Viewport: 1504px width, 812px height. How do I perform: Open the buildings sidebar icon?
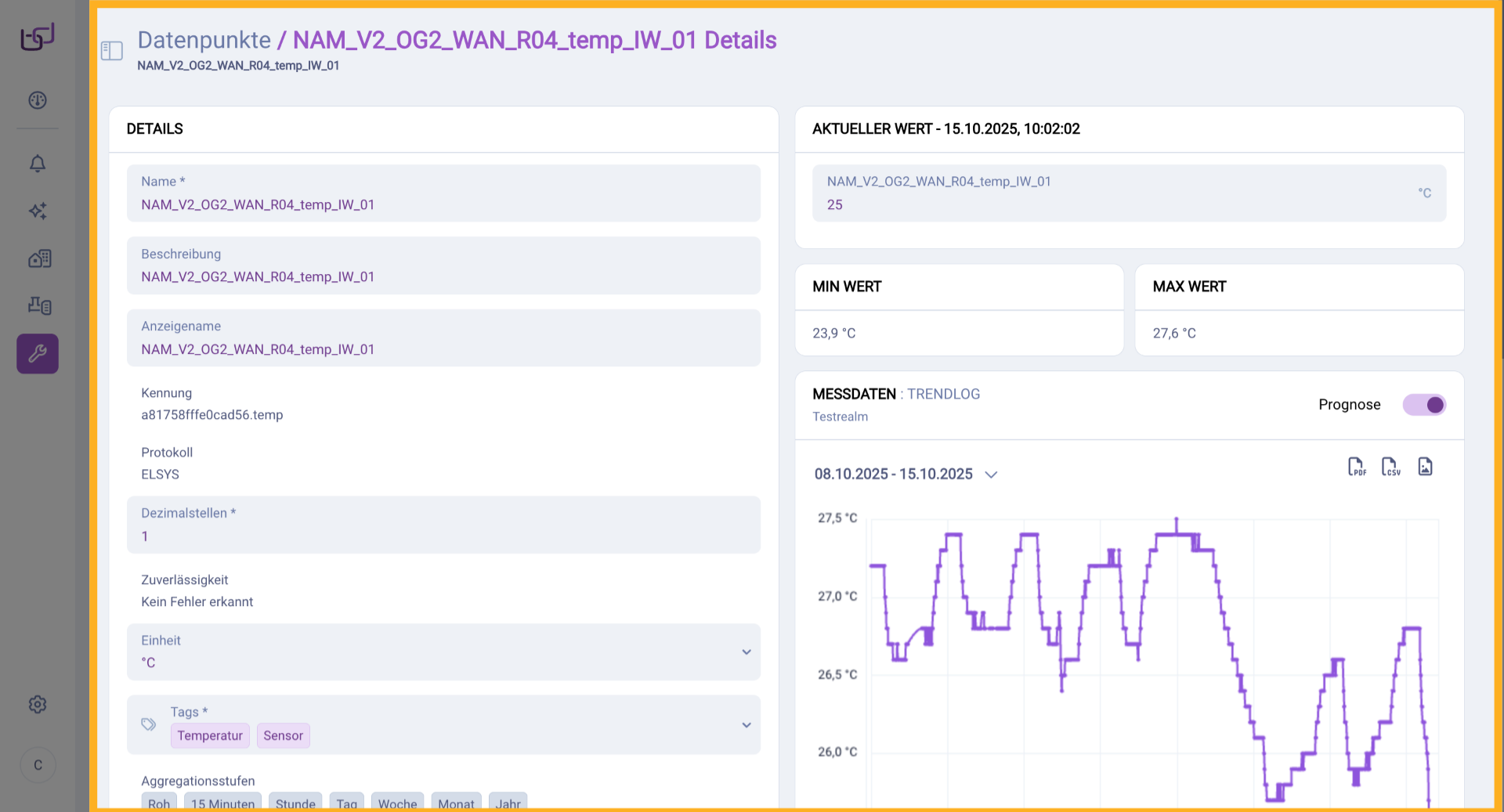39,258
